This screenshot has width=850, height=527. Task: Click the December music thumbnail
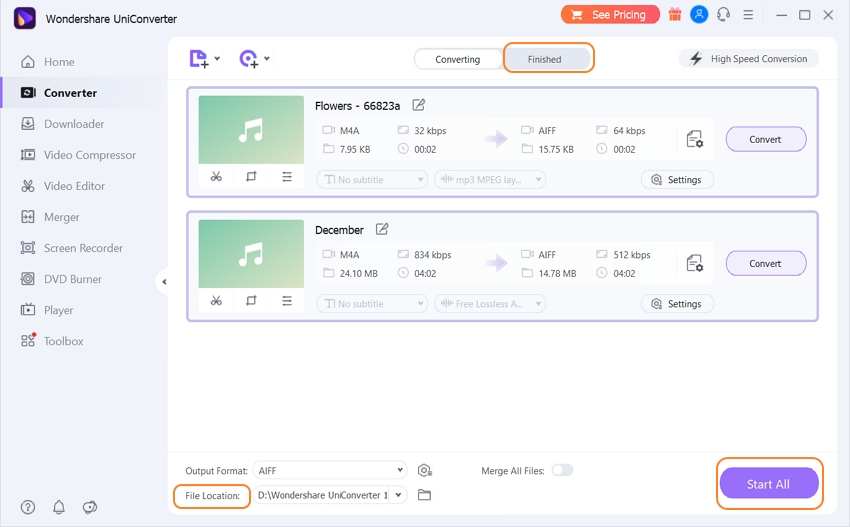251,254
